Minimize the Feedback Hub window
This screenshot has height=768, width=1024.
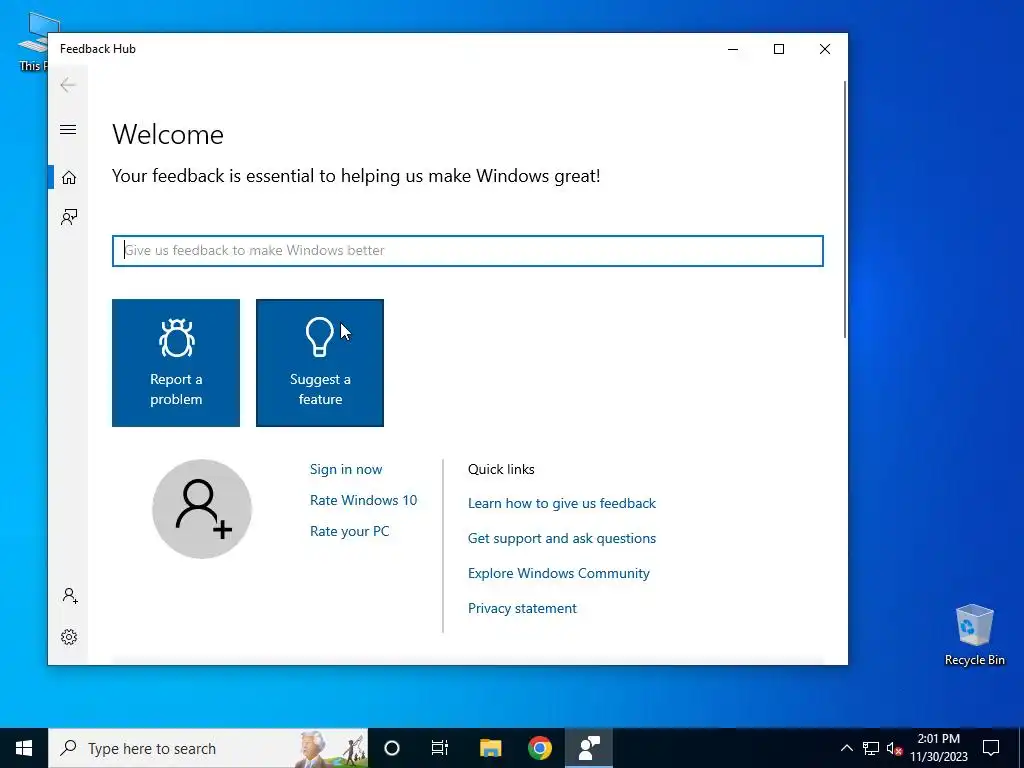(x=733, y=49)
